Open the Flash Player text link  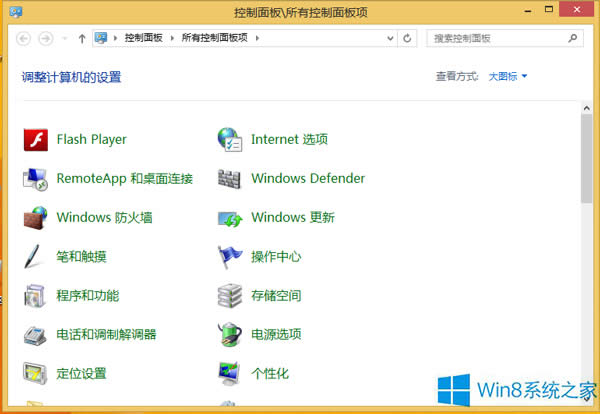91,140
